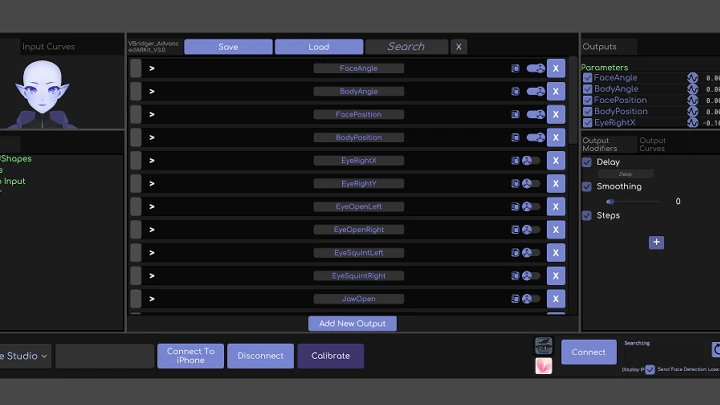Viewport: 720px width, 405px height.
Task: Open curve graph for EyeRightX parameter
Action: [x=692, y=123]
